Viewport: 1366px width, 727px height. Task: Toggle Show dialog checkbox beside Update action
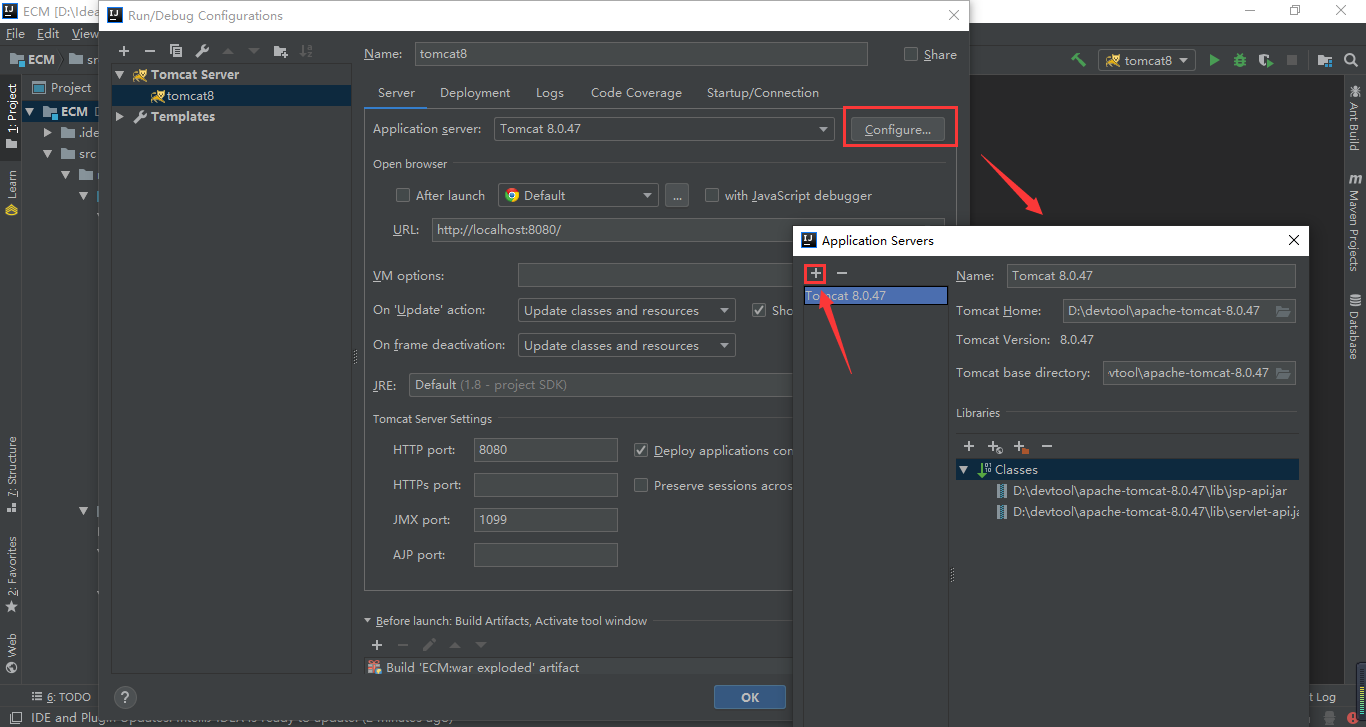(x=759, y=310)
